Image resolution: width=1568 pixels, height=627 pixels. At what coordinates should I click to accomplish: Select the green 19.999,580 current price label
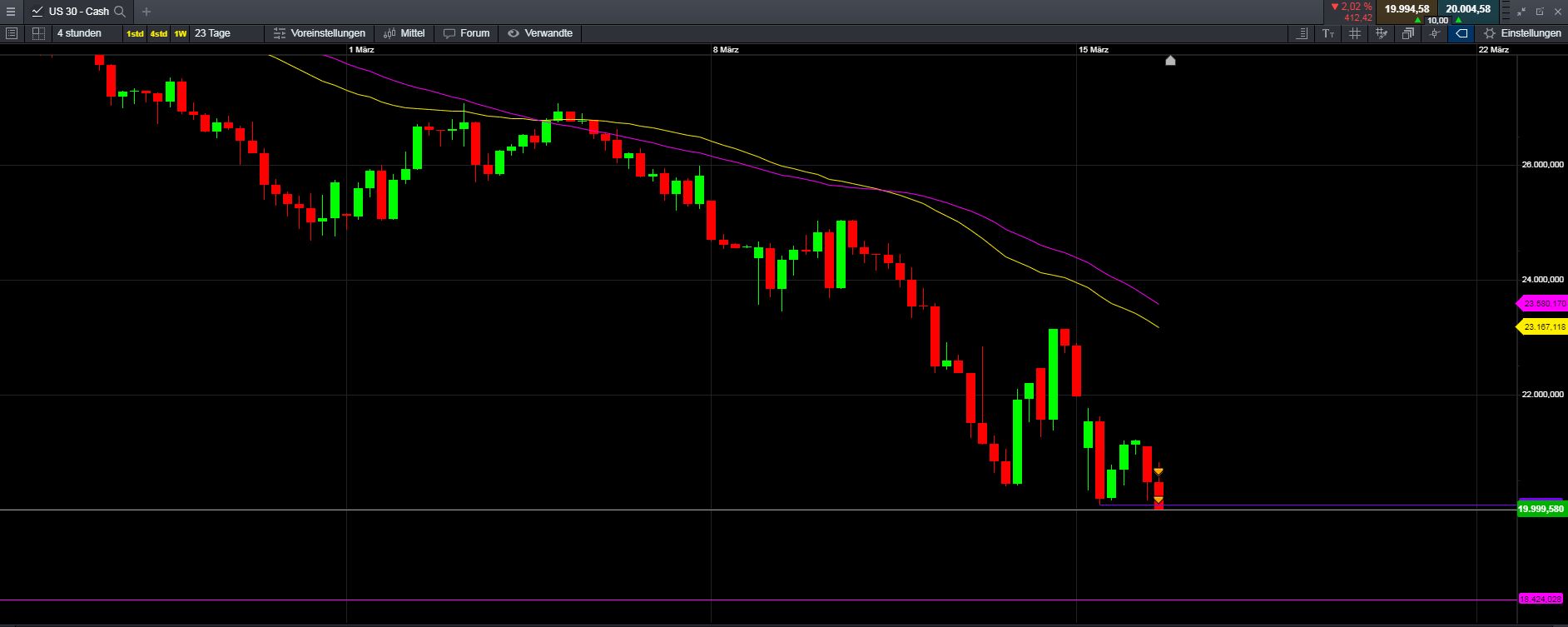1542,509
